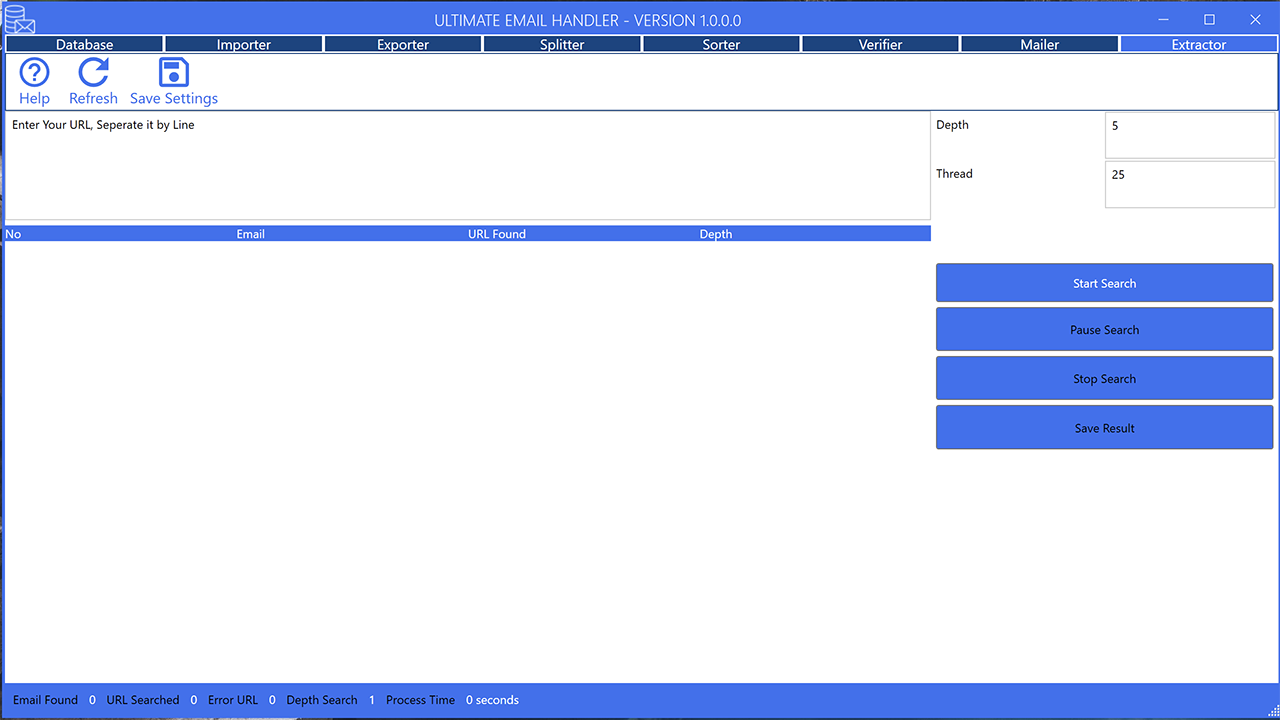Select the Extractor tab
Screen dimensions: 1280x720
(x=1198, y=44)
